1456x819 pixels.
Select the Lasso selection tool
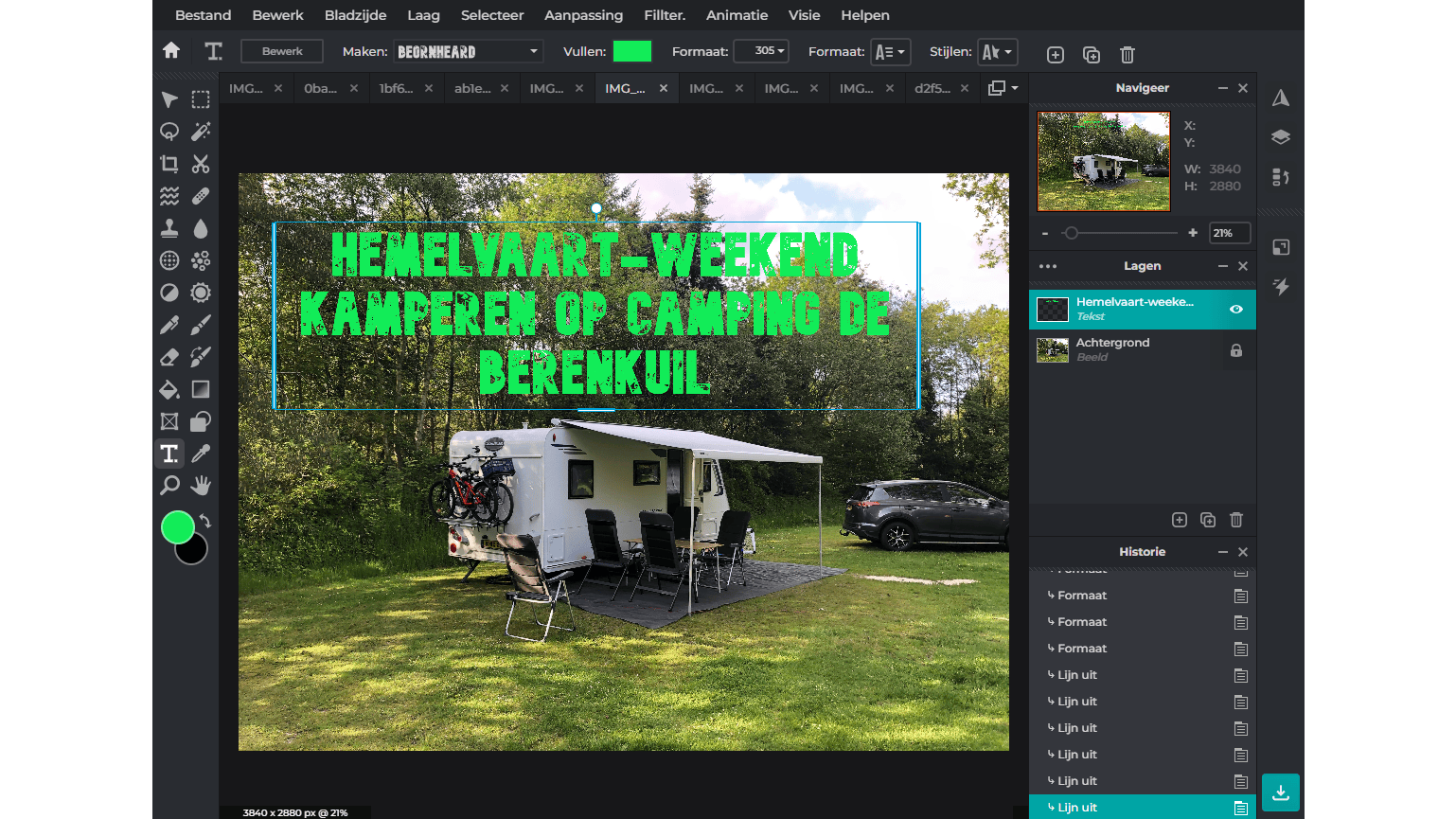[169, 132]
